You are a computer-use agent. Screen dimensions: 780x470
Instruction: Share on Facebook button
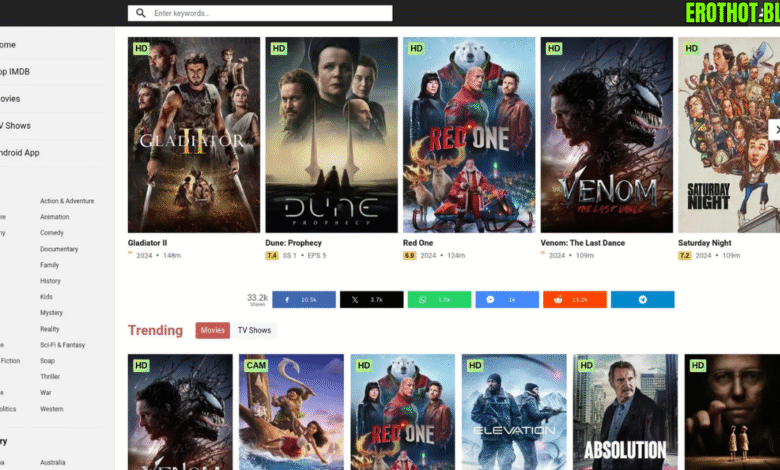(x=304, y=299)
